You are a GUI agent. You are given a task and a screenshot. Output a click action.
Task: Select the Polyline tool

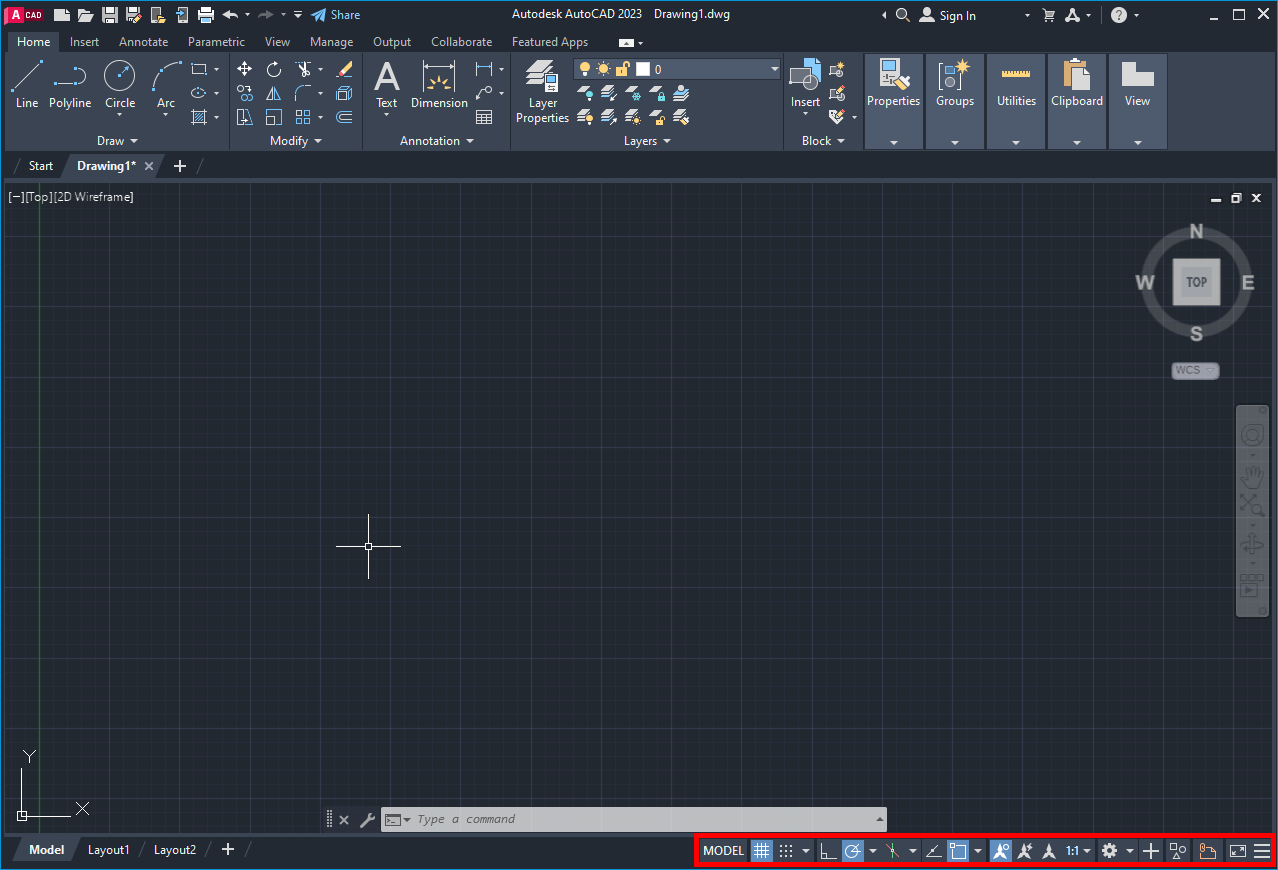[70, 85]
